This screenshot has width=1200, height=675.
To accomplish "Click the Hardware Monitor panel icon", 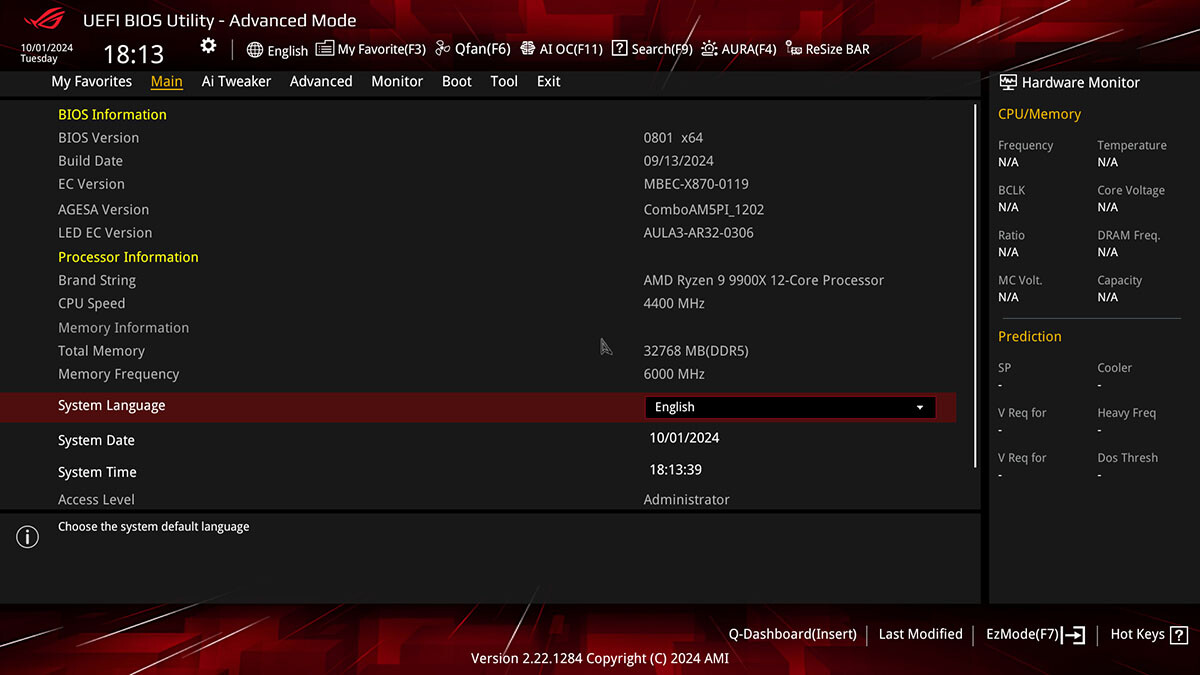I will pyautogui.click(x=1008, y=83).
